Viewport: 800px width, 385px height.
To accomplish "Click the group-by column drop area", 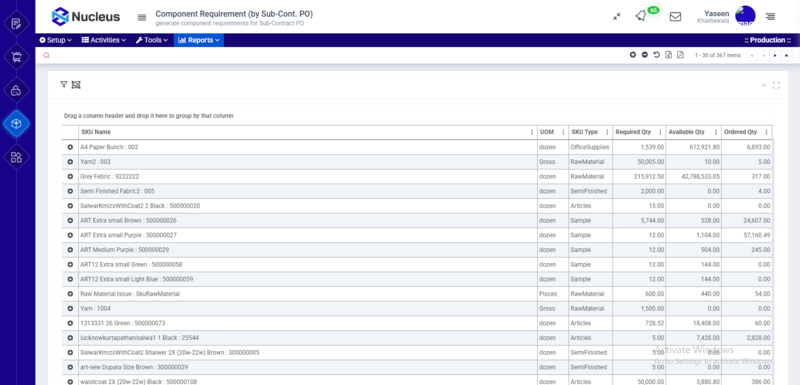I will click(418, 116).
